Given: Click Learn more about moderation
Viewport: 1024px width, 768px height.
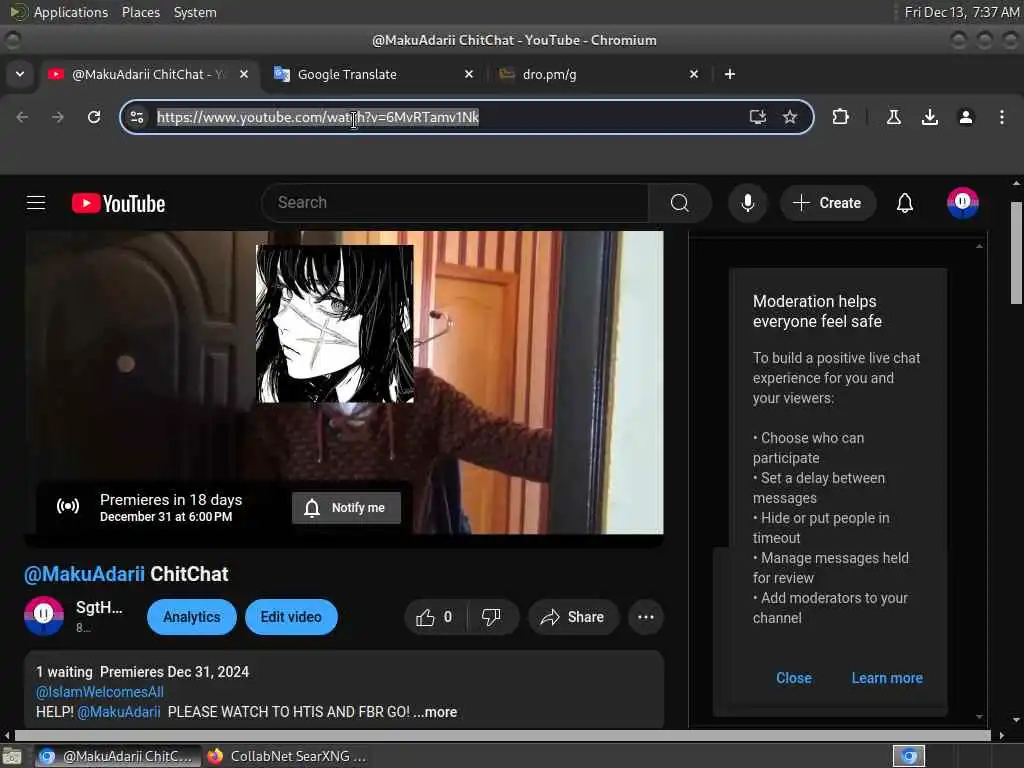Looking at the screenshot, I should 887,678.
